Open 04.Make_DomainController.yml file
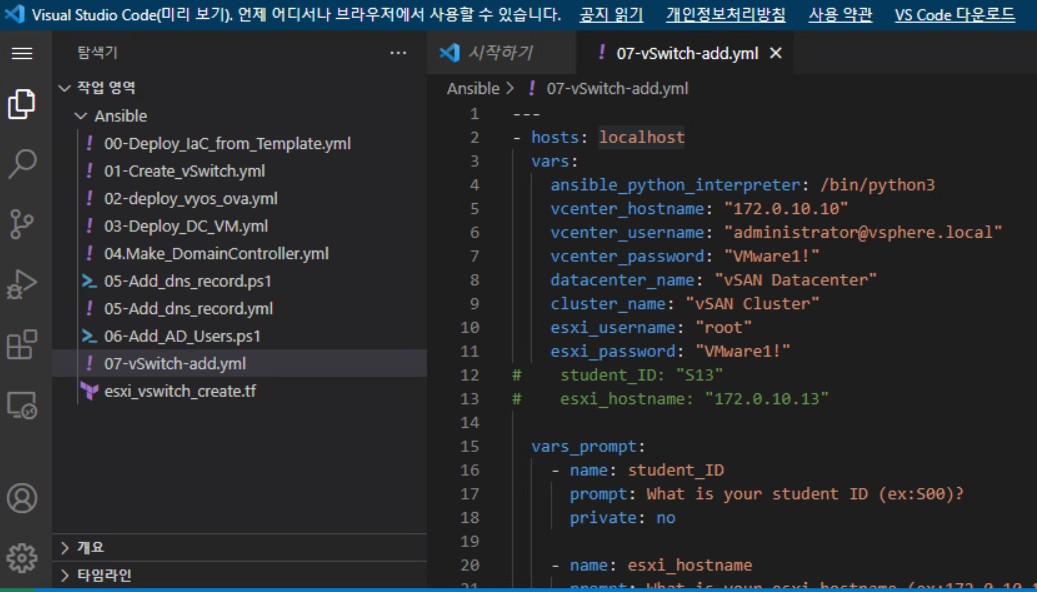Screen dimensions: 1037x592 click(x=216, y=253)
